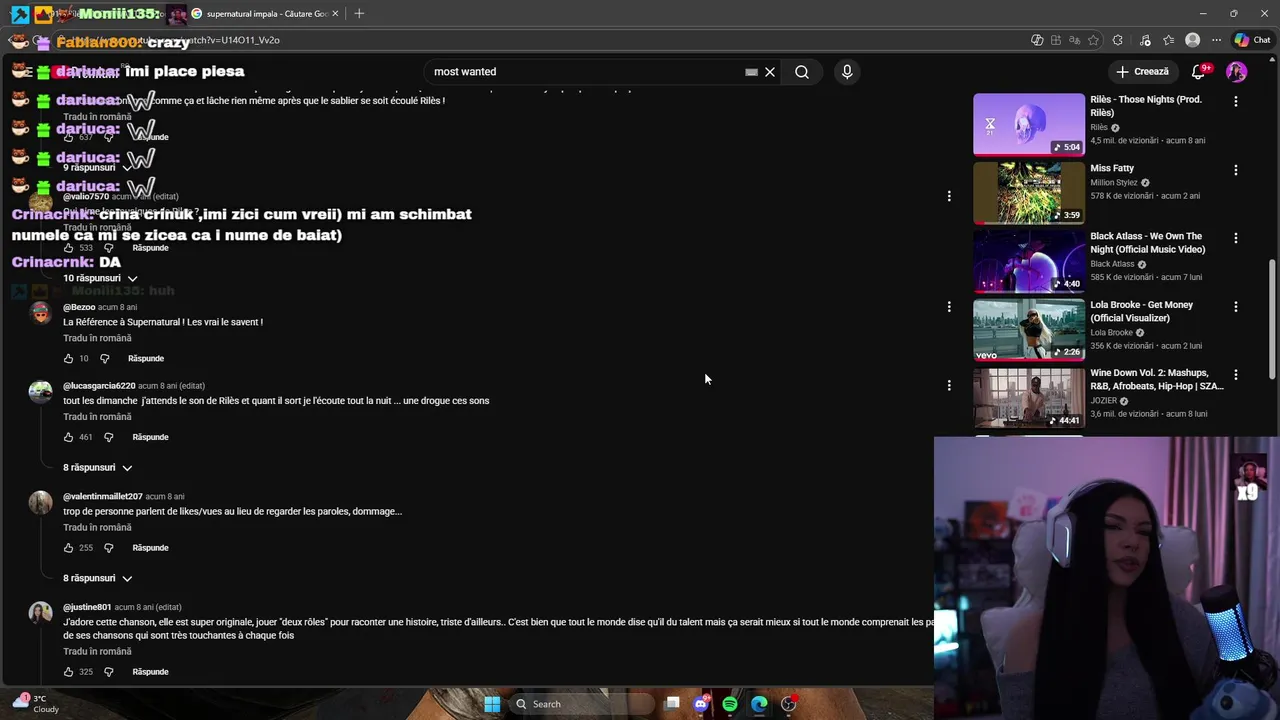The height and width of the screenshot is (720, 1280).
Task: Open OBS Studio from the taskbar
Action: (789, 704)
